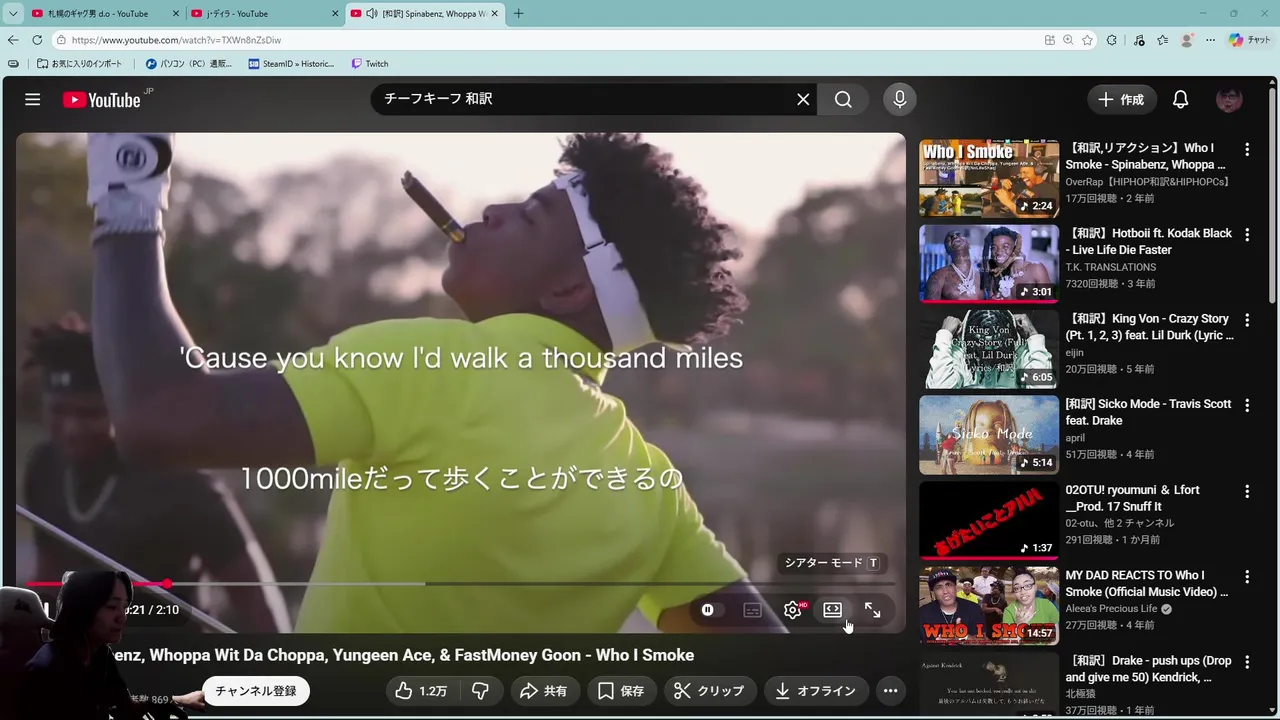This screenshot has width=1280, height=720.
Task: Dislike the video with thumbs-down
Action: pos(480,691)
